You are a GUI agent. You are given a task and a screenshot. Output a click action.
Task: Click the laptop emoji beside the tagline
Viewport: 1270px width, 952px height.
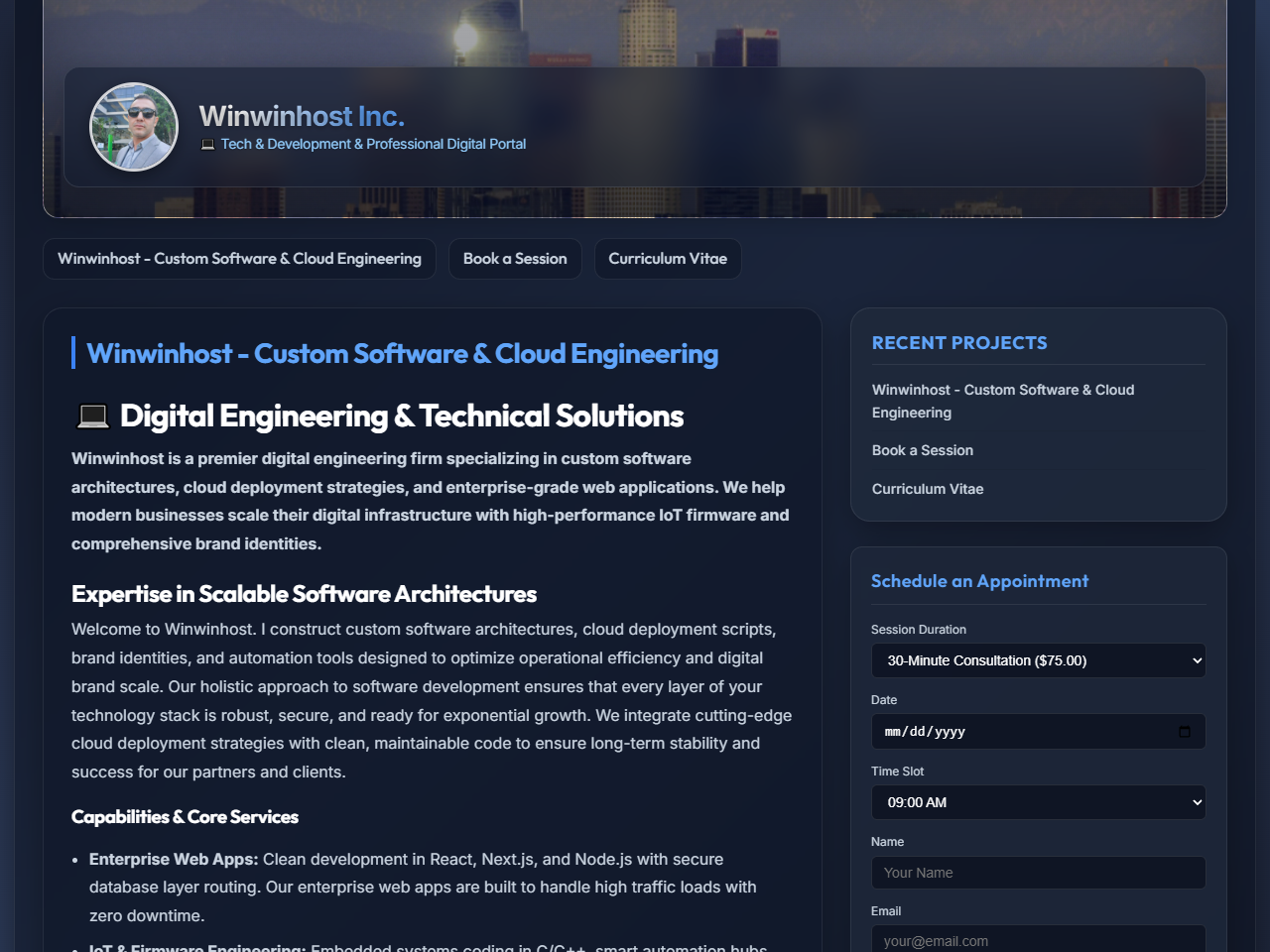point(207,145)
